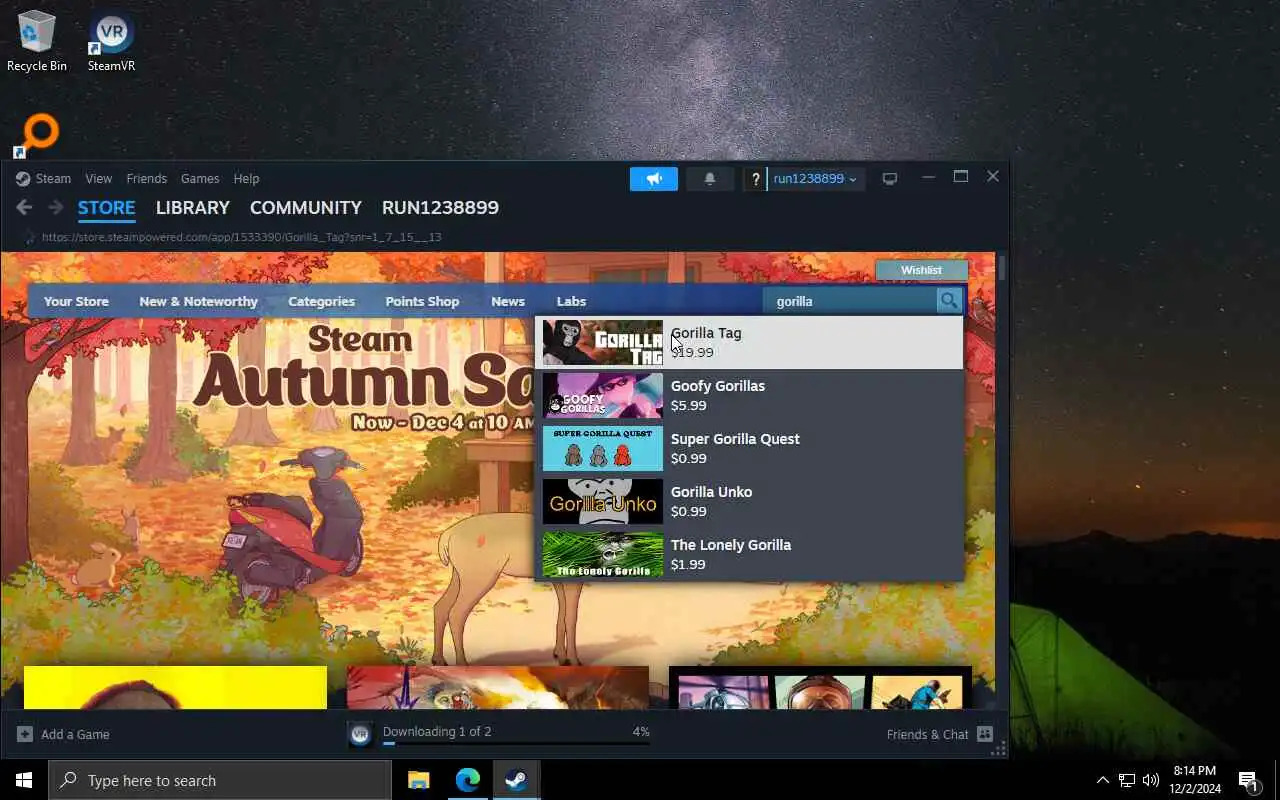Open the View menu
Screen dimensions: 1280x800
click(98, 178)
